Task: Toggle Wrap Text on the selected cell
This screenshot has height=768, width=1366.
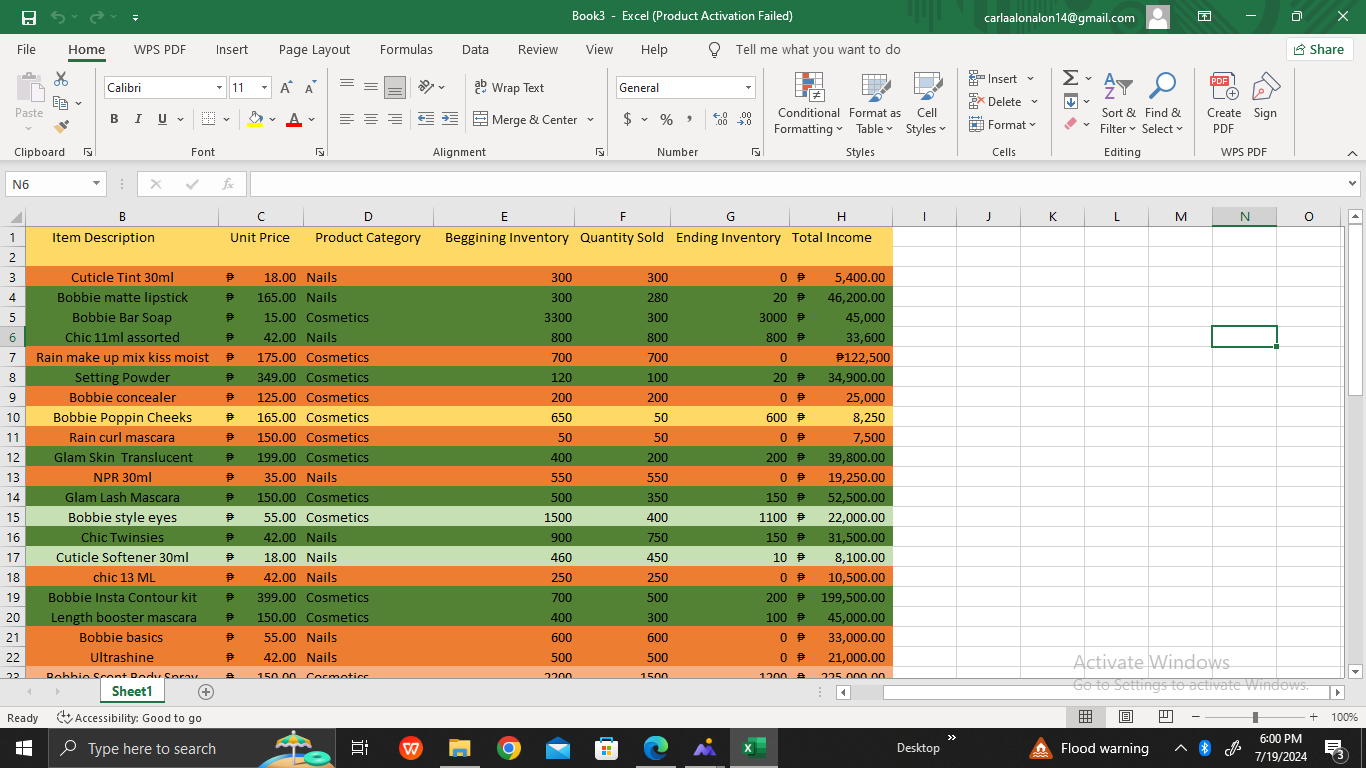Action: (x=509, y=88)
